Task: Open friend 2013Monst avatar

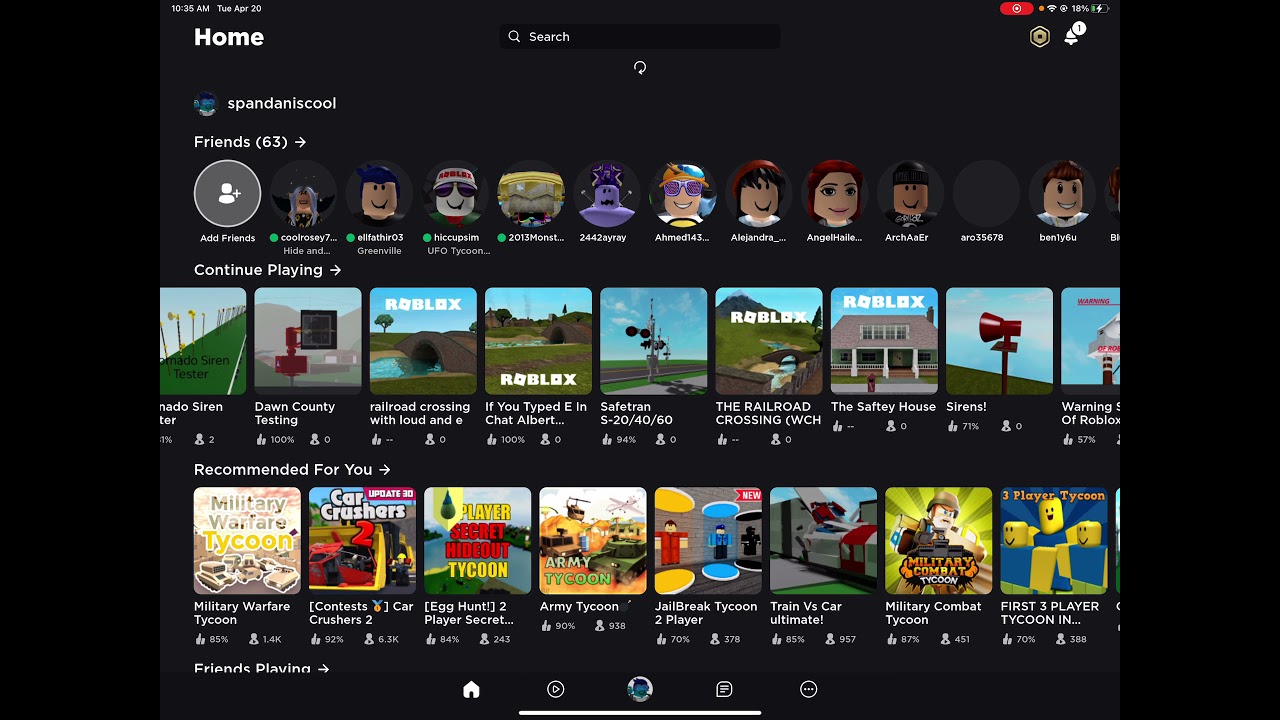Action: pos(531,193)
